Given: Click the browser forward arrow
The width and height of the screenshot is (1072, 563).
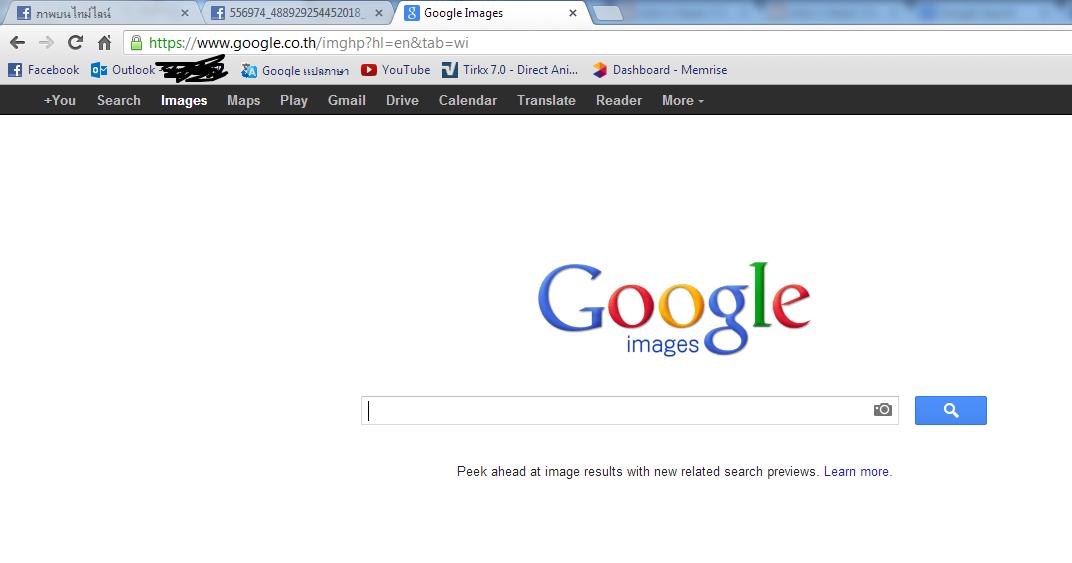Looking at the screenshot, I should pyautogui.click(x=46, y=42).
